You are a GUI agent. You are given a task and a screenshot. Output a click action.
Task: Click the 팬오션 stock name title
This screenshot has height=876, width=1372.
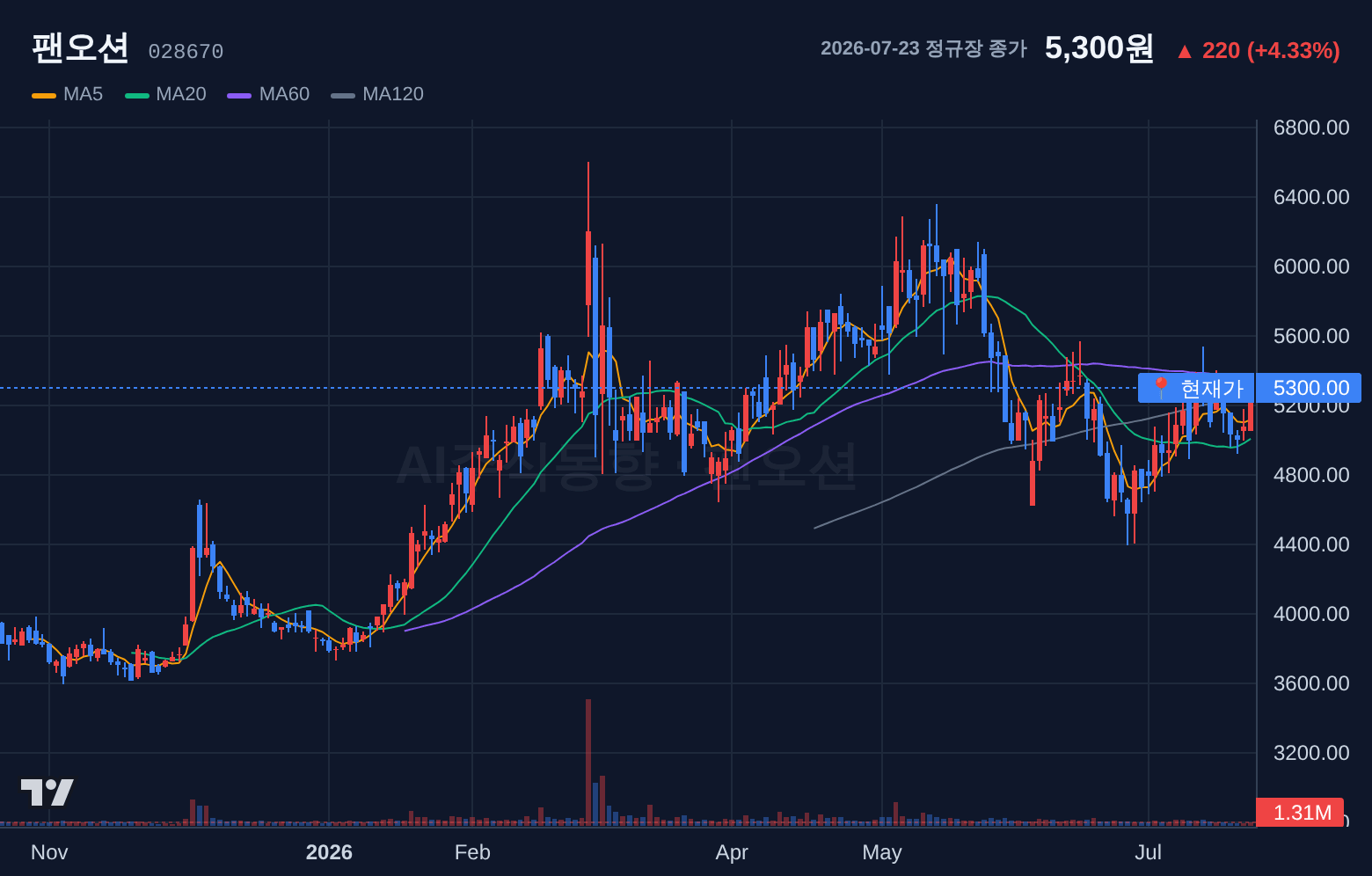(80, 47)
